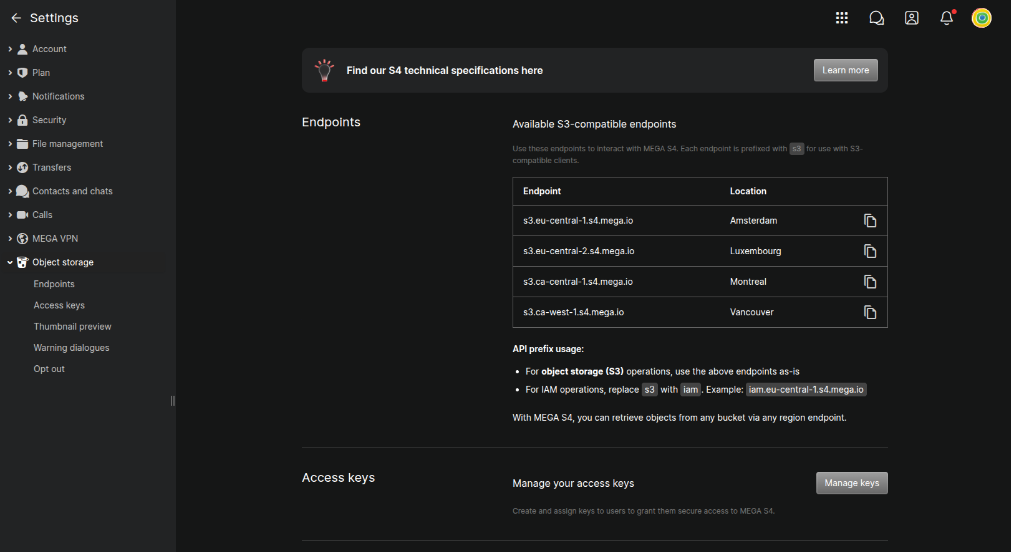Click the s3.ca-central-1.s4.mega.io endpoint text

[578, 282]
